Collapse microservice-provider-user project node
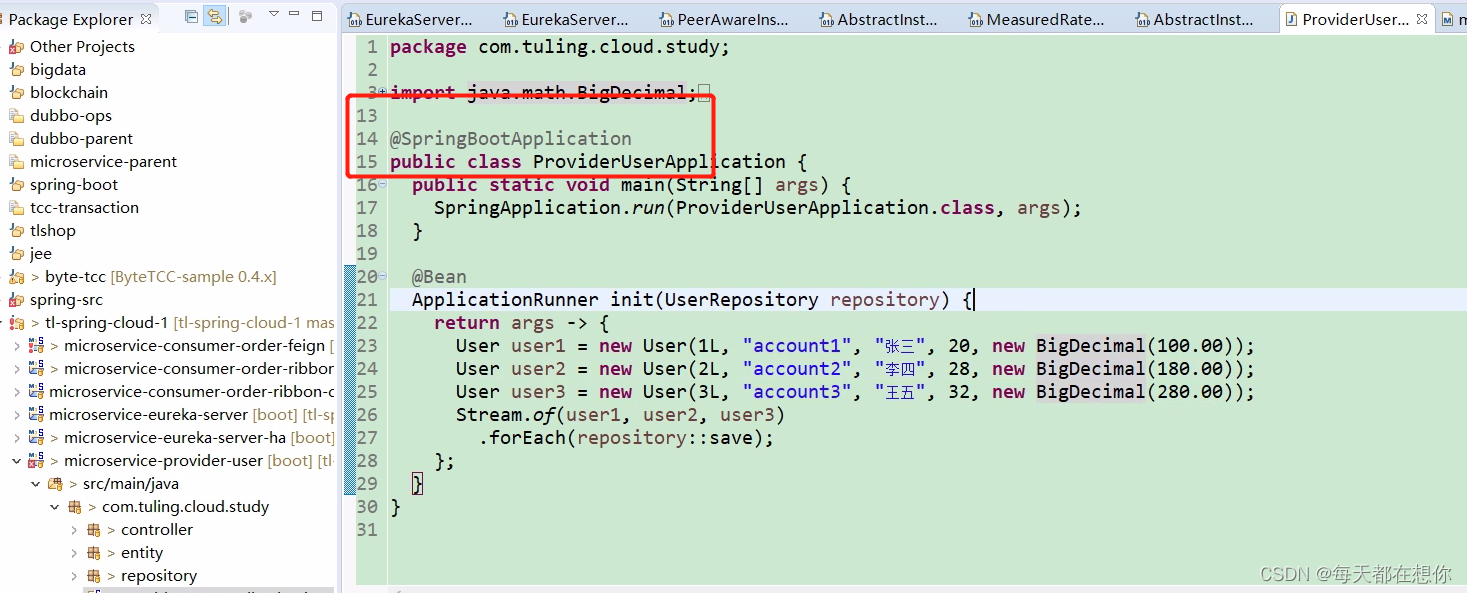 [16, 461]
